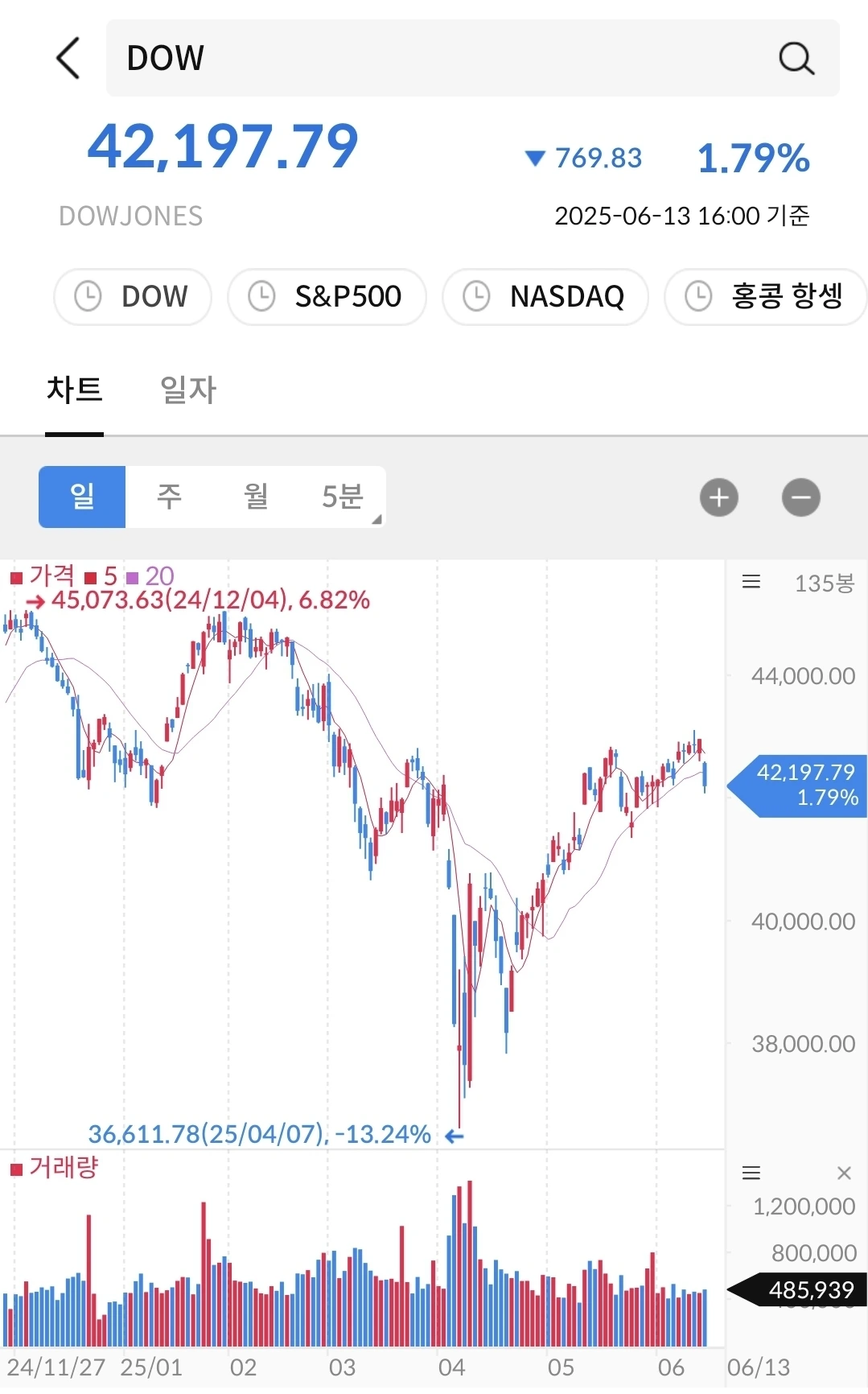Switch to the 차트 tab
This screenshot has height=1394, width=868.
[x=75, y=390]
